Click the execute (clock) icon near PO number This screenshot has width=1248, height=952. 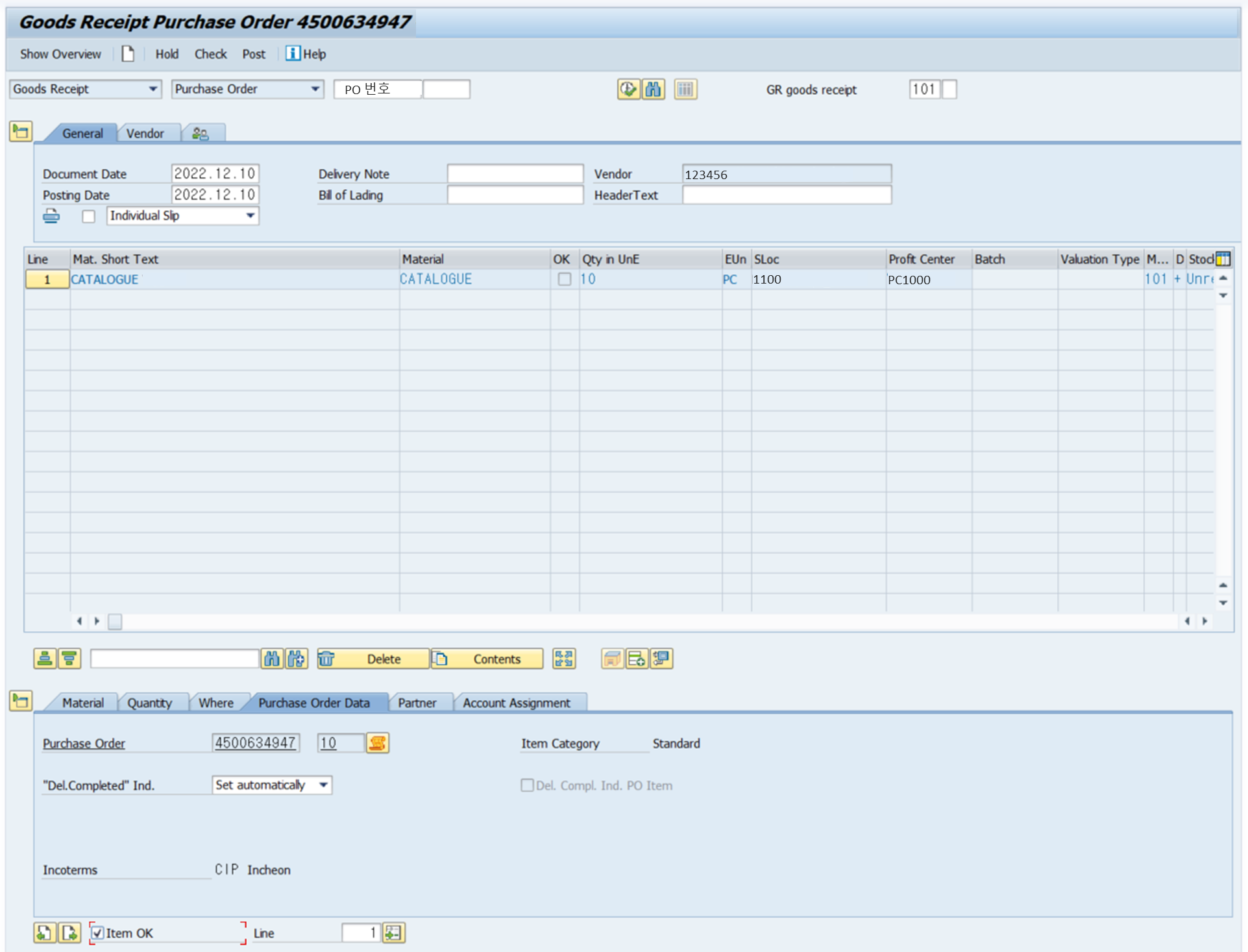628,89
